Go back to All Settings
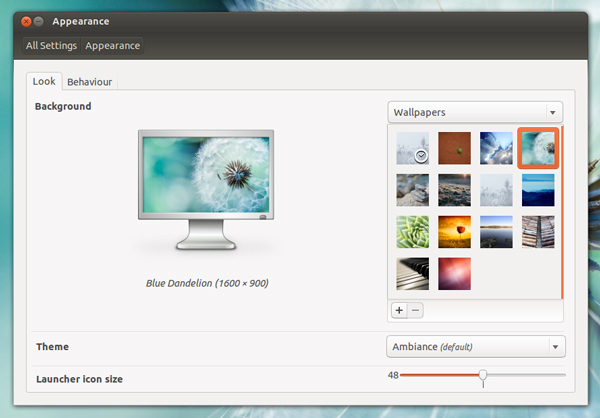The width and height of the screenshot is (600, 418). pos(51,46)
